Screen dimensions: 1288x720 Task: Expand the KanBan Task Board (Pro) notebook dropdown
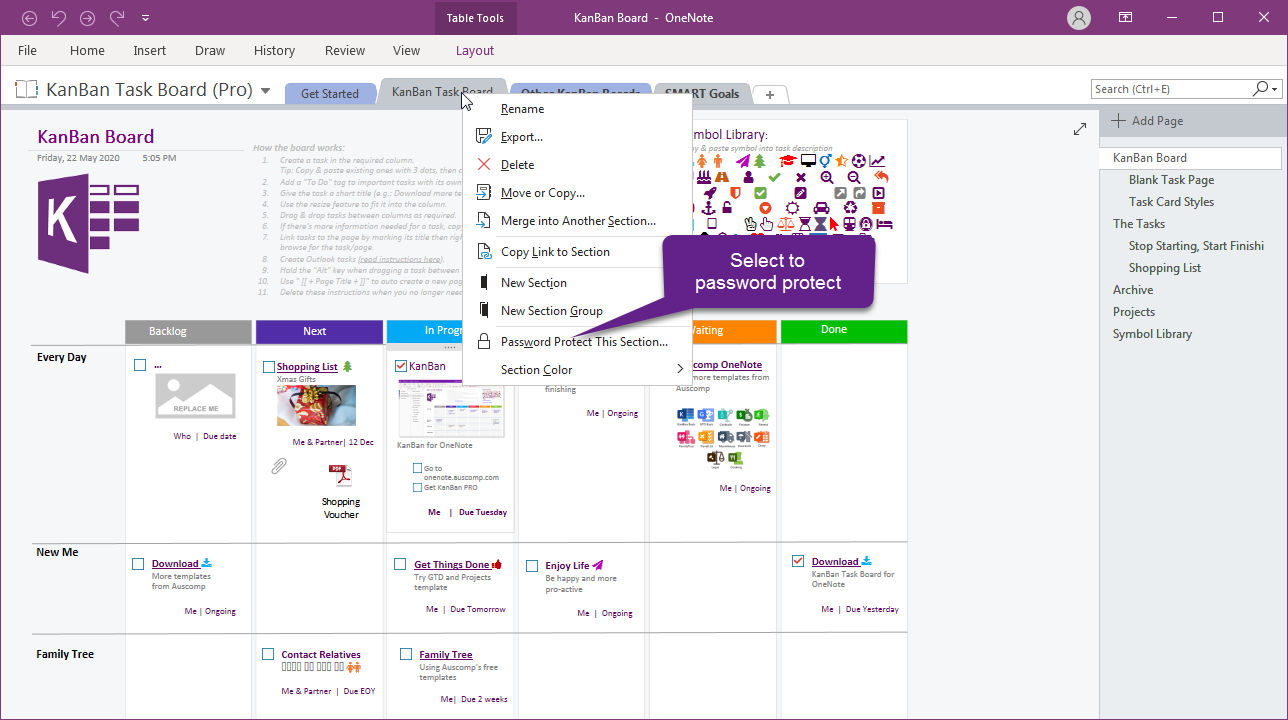(265, 91)
